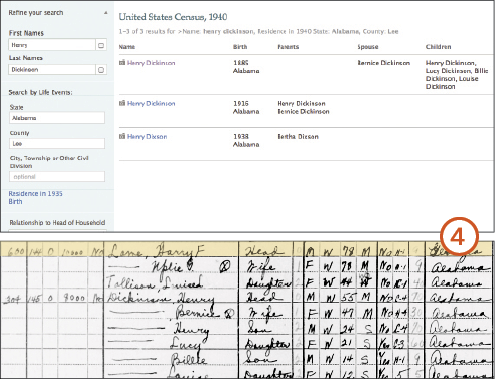
Task: Toggle exact-match checkbox for Last Names
Action: coord(101,70)
